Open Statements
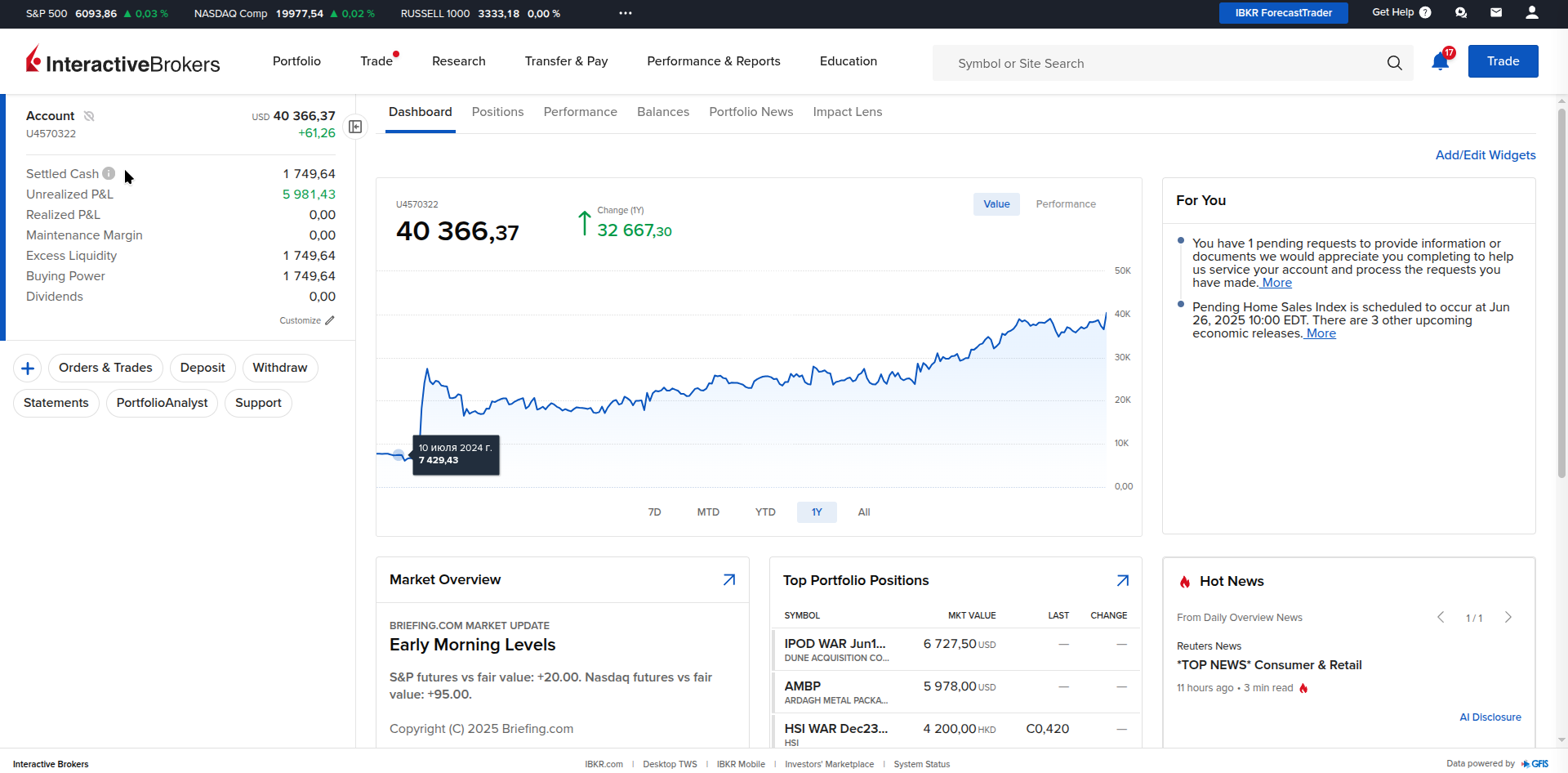 pyautogui.click(x=56, y=403)
